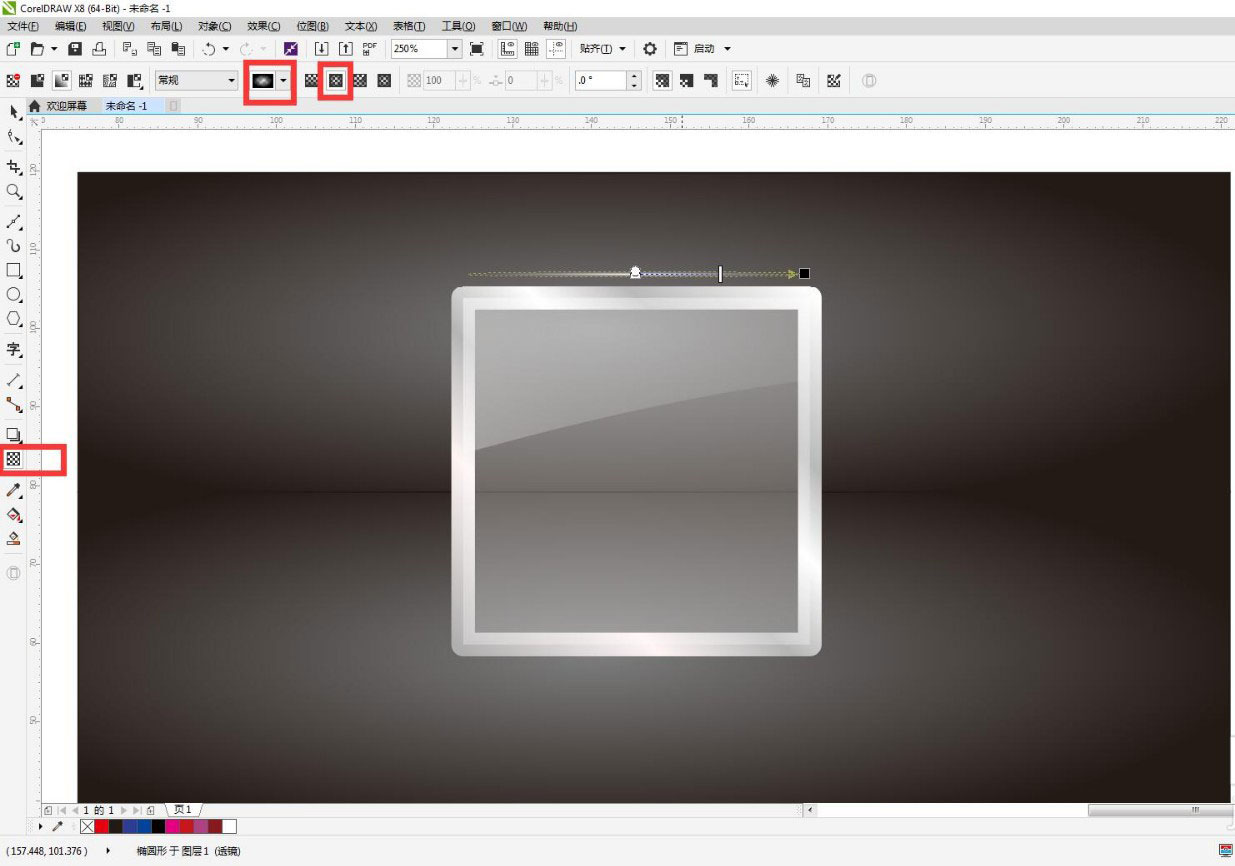The width and height of the screenshot is (1235, 866).
Task: Open the 效果(C) menu
Action: click(x=264, y=26)
